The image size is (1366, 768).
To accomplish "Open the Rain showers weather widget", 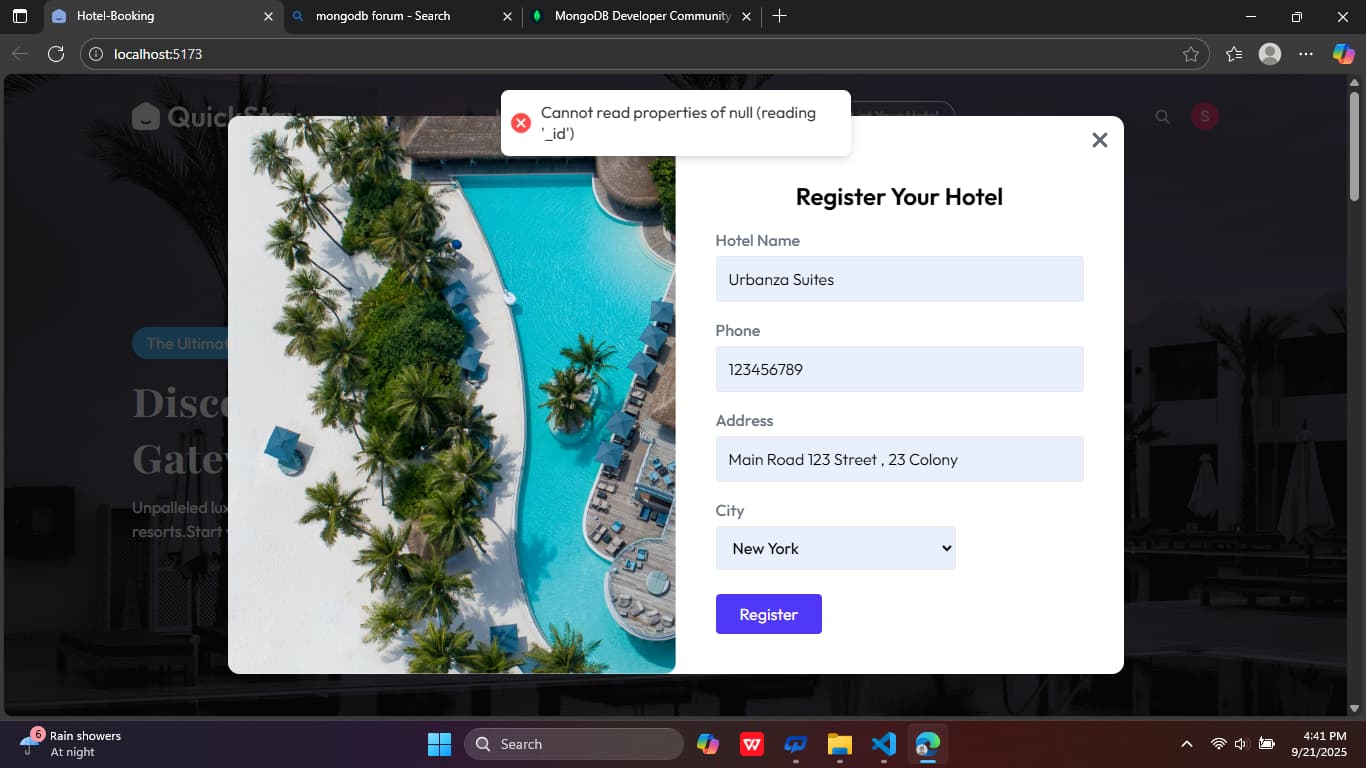I will point(70,744).
